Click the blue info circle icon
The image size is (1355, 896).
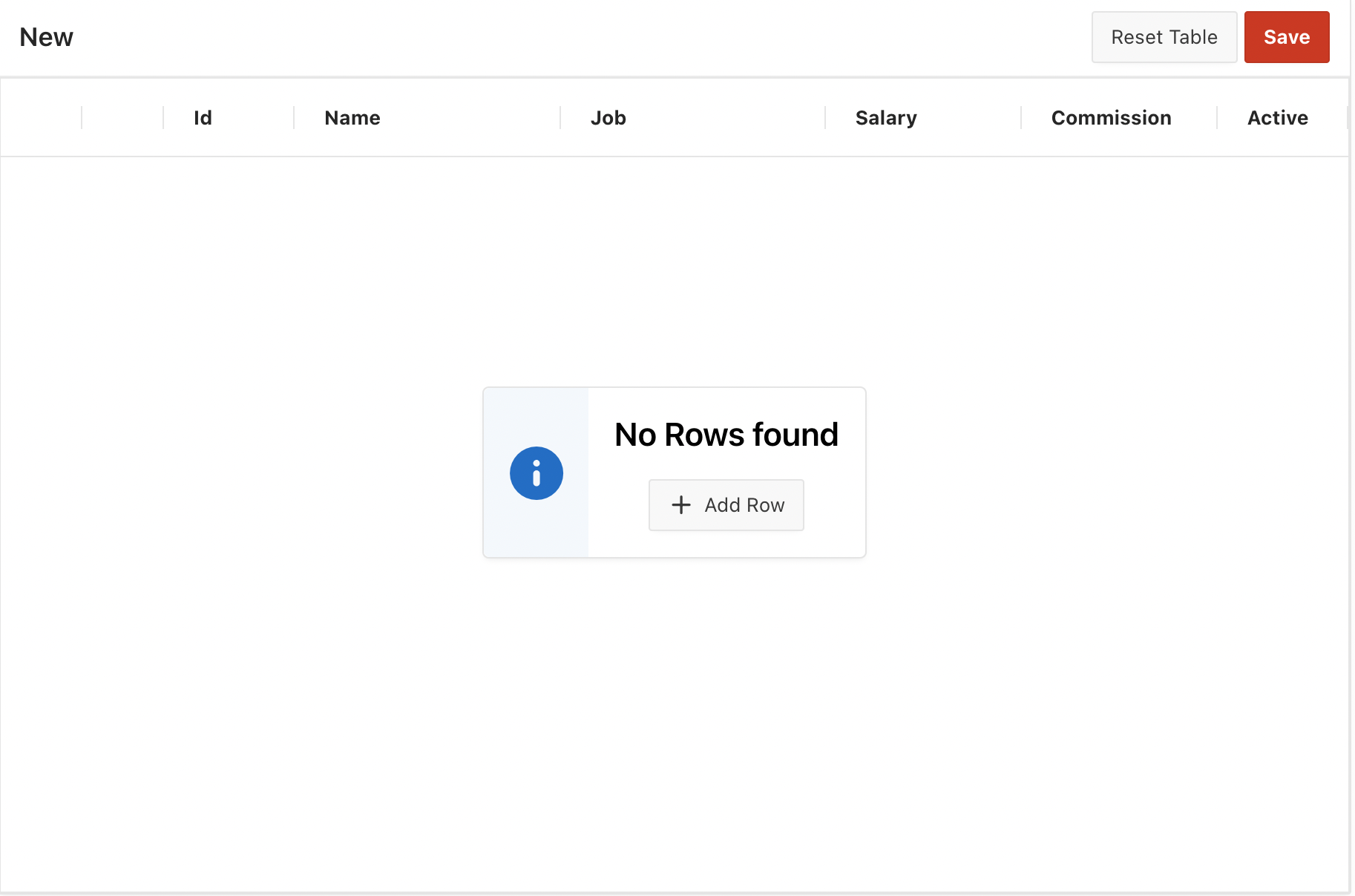pyautogui.click(x=536, y=473)
